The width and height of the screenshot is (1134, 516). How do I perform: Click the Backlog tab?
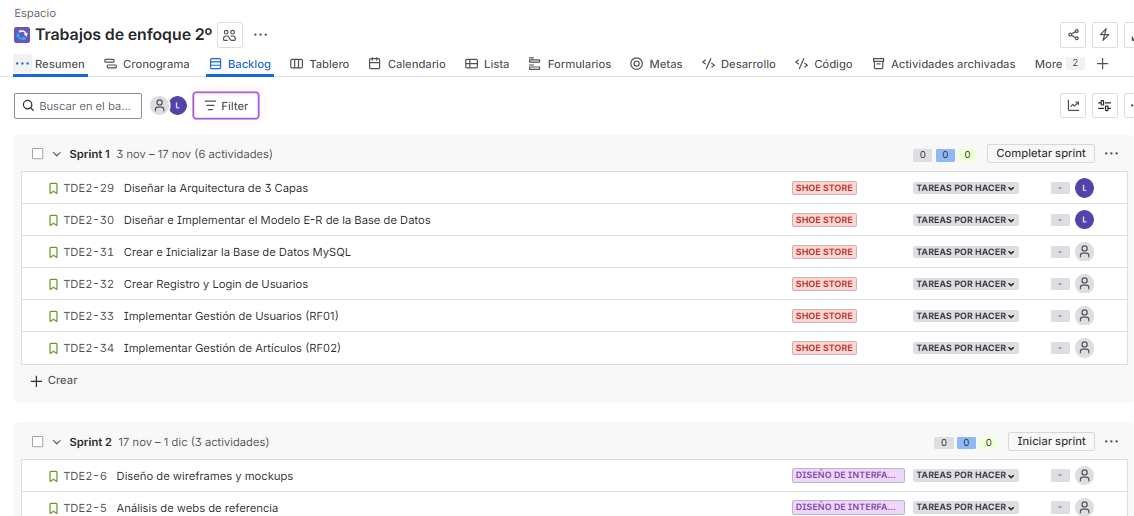(240, 64)
